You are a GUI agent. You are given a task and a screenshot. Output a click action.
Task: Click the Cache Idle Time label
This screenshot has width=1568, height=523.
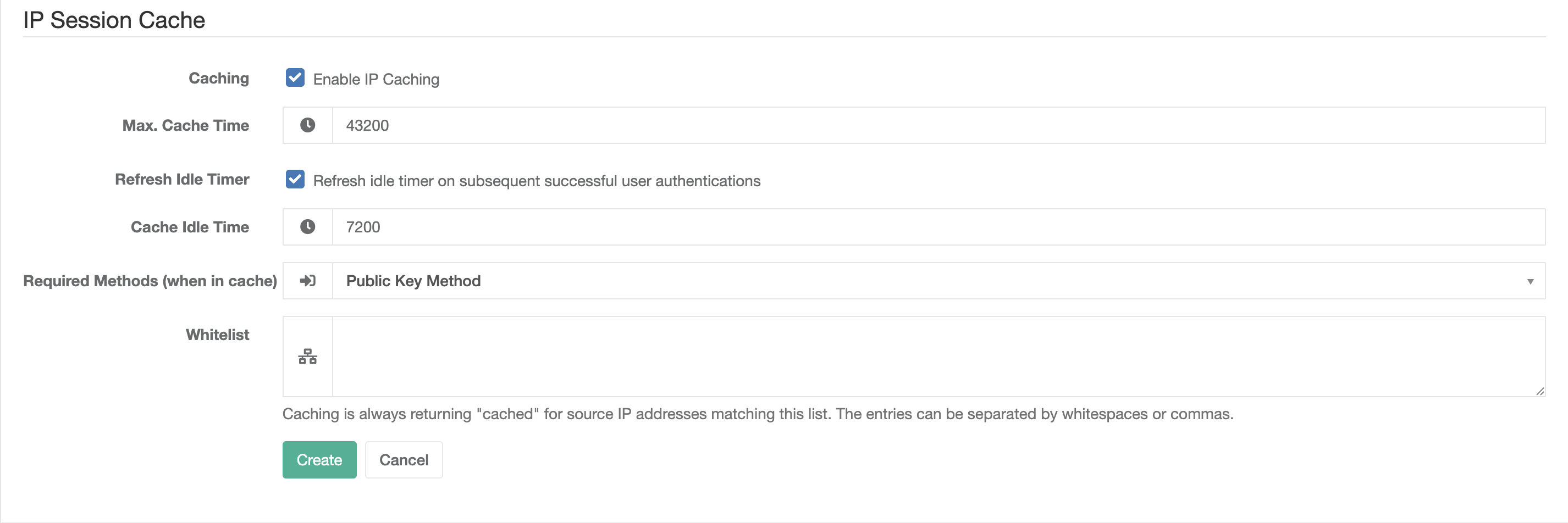click(190, 227)
